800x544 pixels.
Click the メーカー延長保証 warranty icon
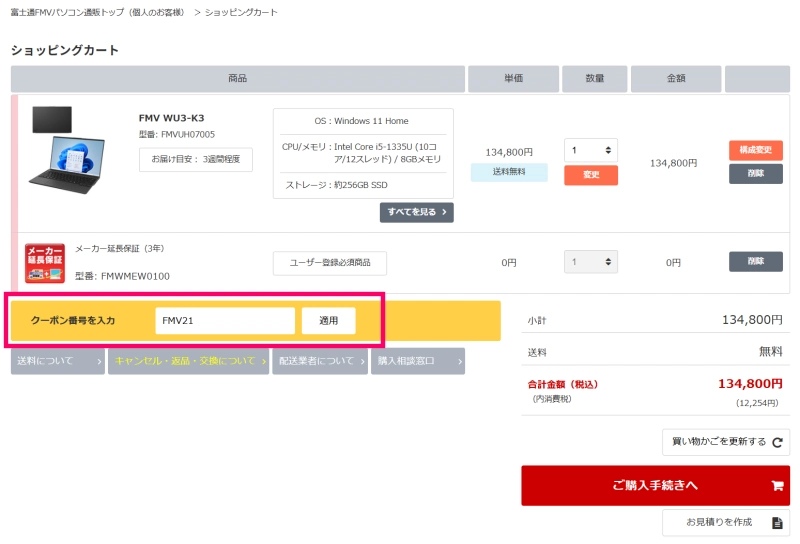(45, 263)
